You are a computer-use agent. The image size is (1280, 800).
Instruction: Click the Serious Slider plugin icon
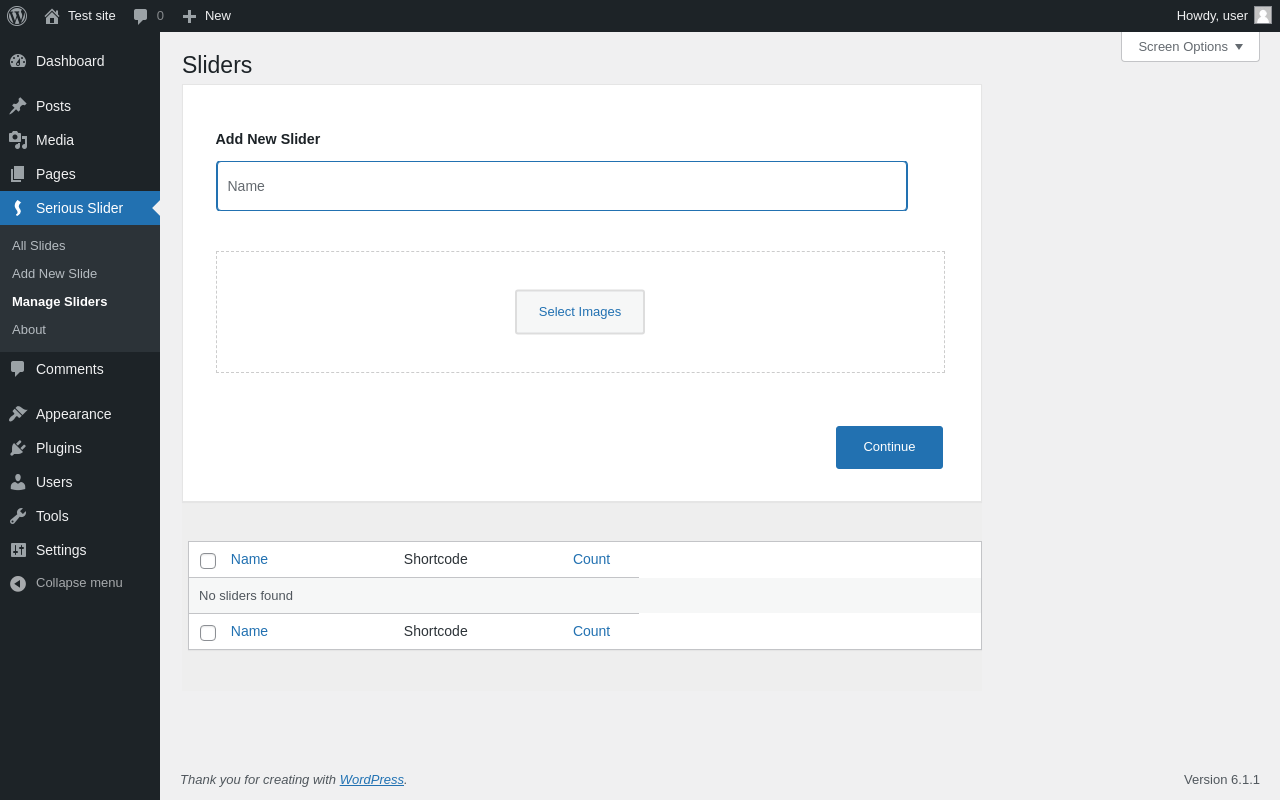pyautogui.click(x=18, y=208)
